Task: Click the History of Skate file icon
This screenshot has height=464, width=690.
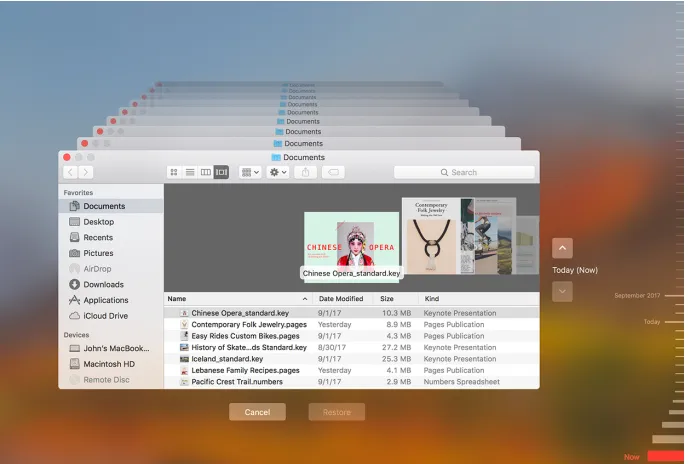Action: pos(184,347)
